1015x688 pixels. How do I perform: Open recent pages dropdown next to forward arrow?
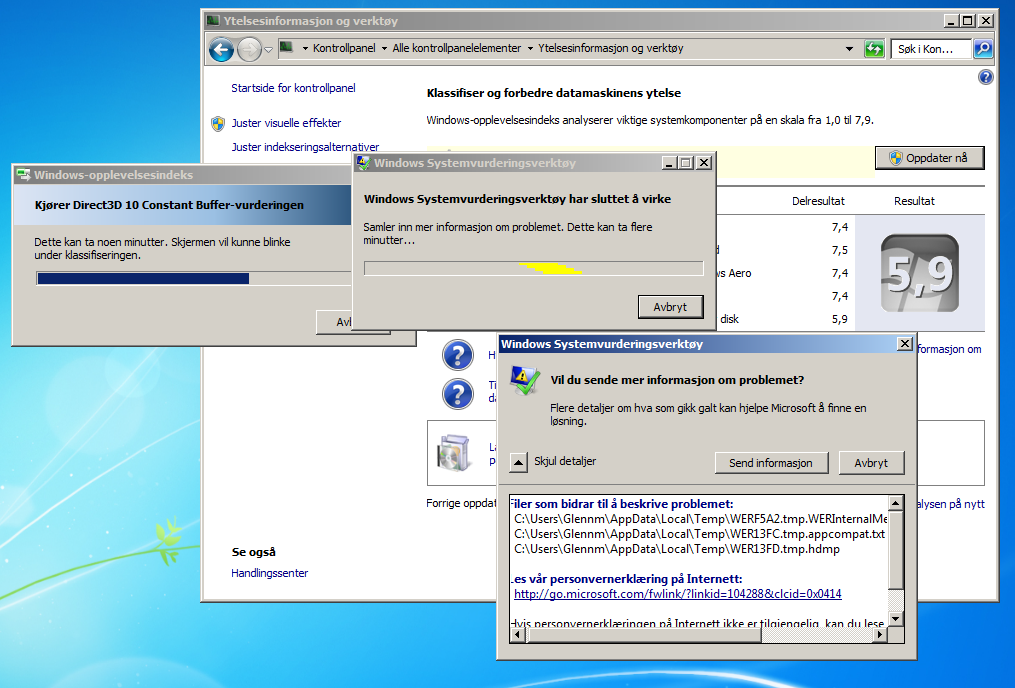[x=269, y=50]
